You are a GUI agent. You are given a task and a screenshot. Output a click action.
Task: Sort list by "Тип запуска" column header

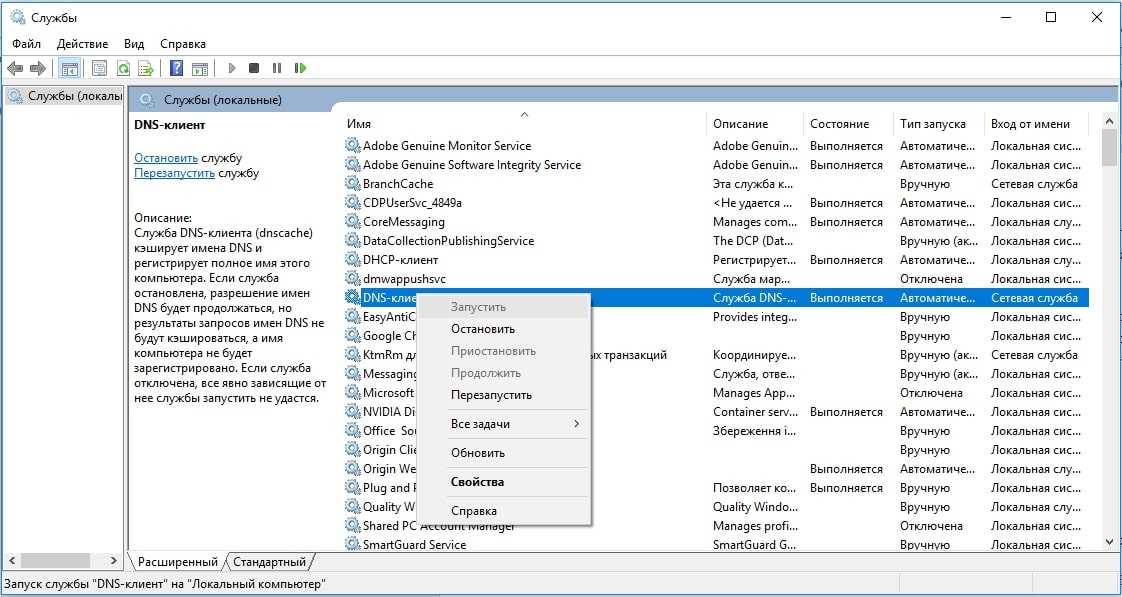[932, 124]
